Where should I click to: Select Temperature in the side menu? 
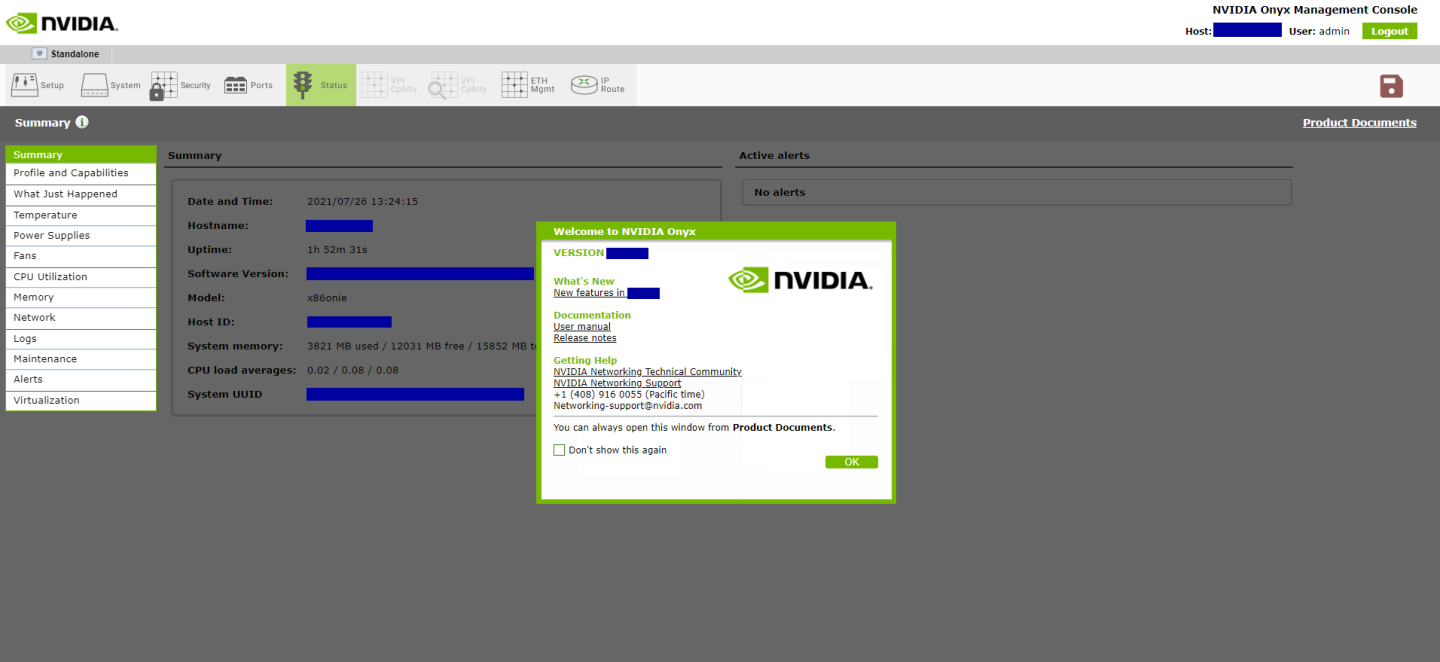(45, 215)
